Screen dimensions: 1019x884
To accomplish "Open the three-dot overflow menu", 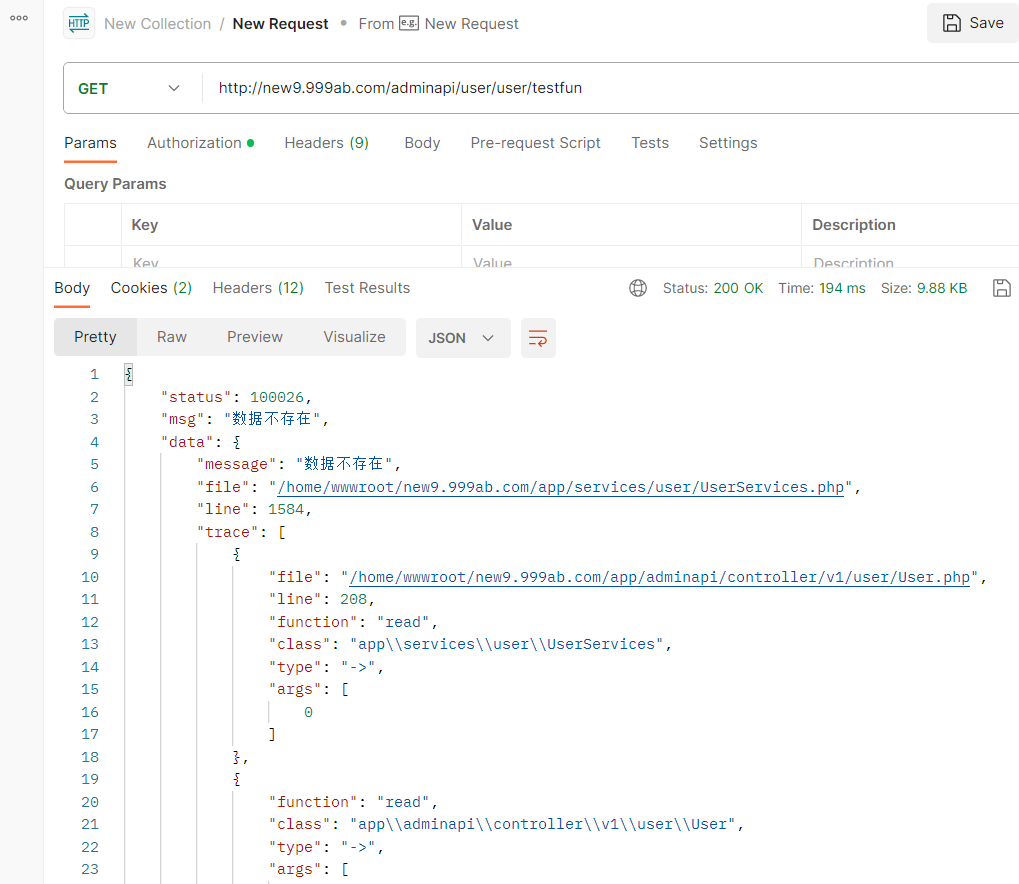I will coord(19,18).
